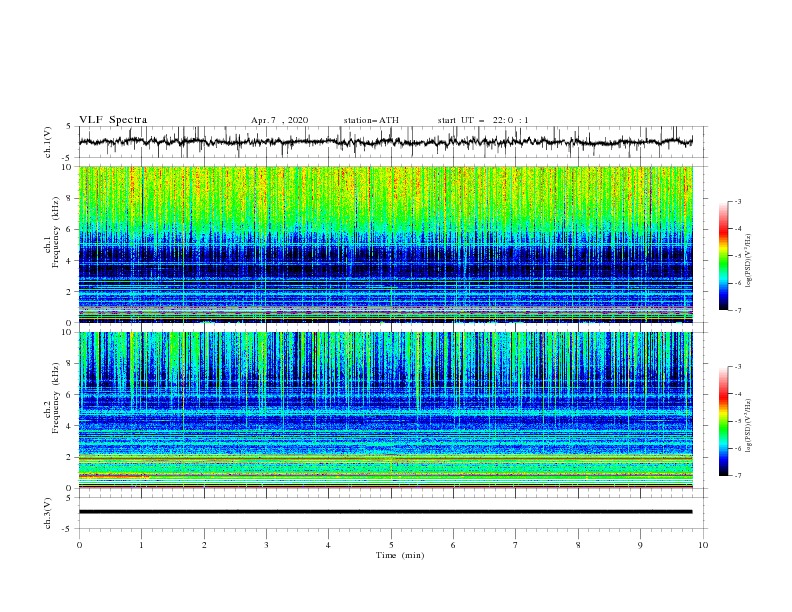This screenshot has height=612, width=792.
Task: Select the "start UT = 22:0 :1" text
Action: pyautogui.click(x=483, y=120)
